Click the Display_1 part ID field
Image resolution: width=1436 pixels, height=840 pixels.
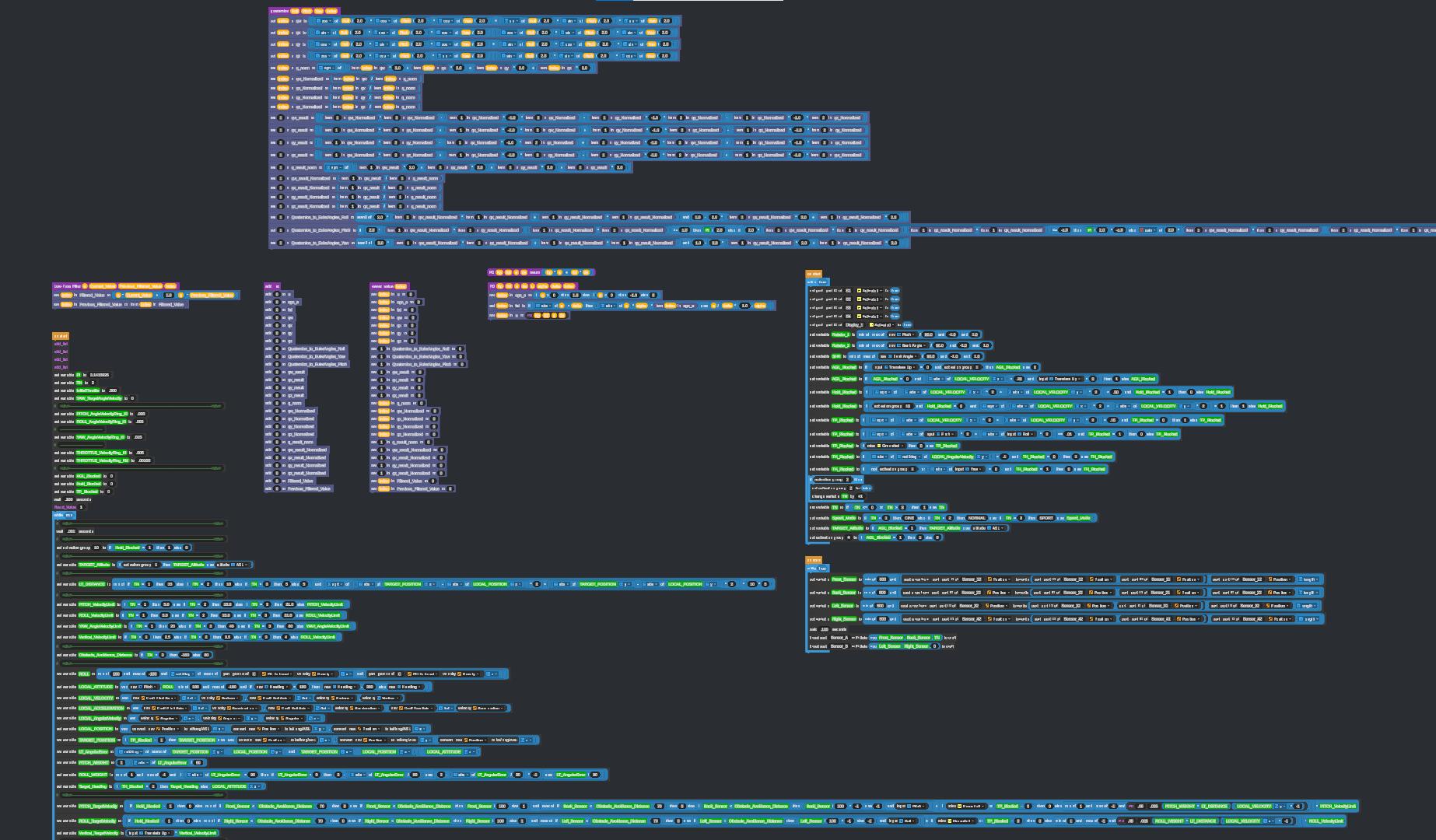pos(853,324)
